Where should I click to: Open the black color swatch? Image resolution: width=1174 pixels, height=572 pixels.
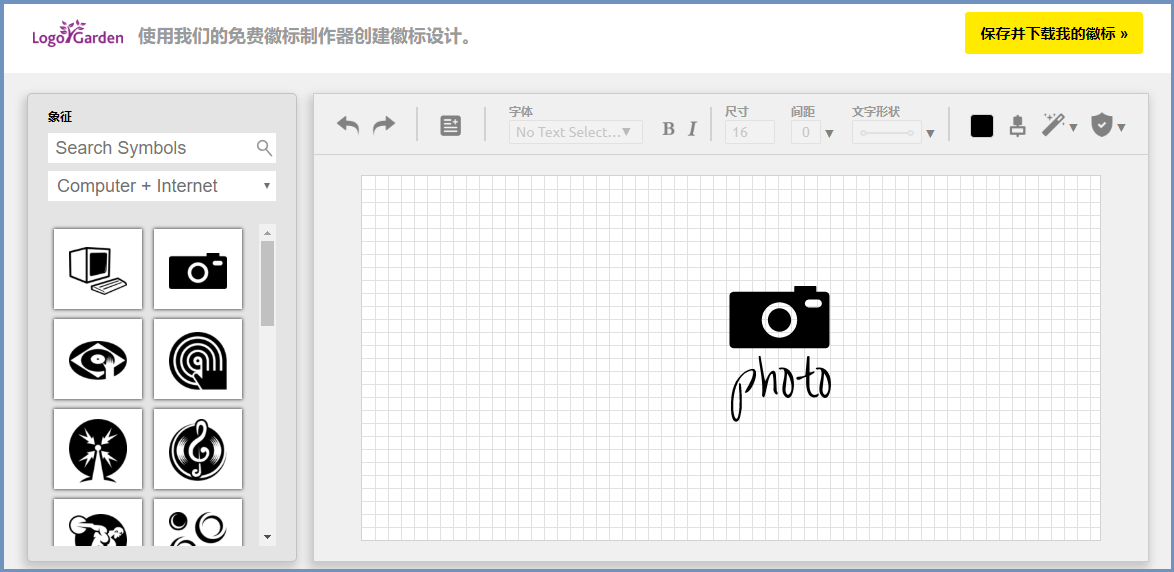coord(982,126)
